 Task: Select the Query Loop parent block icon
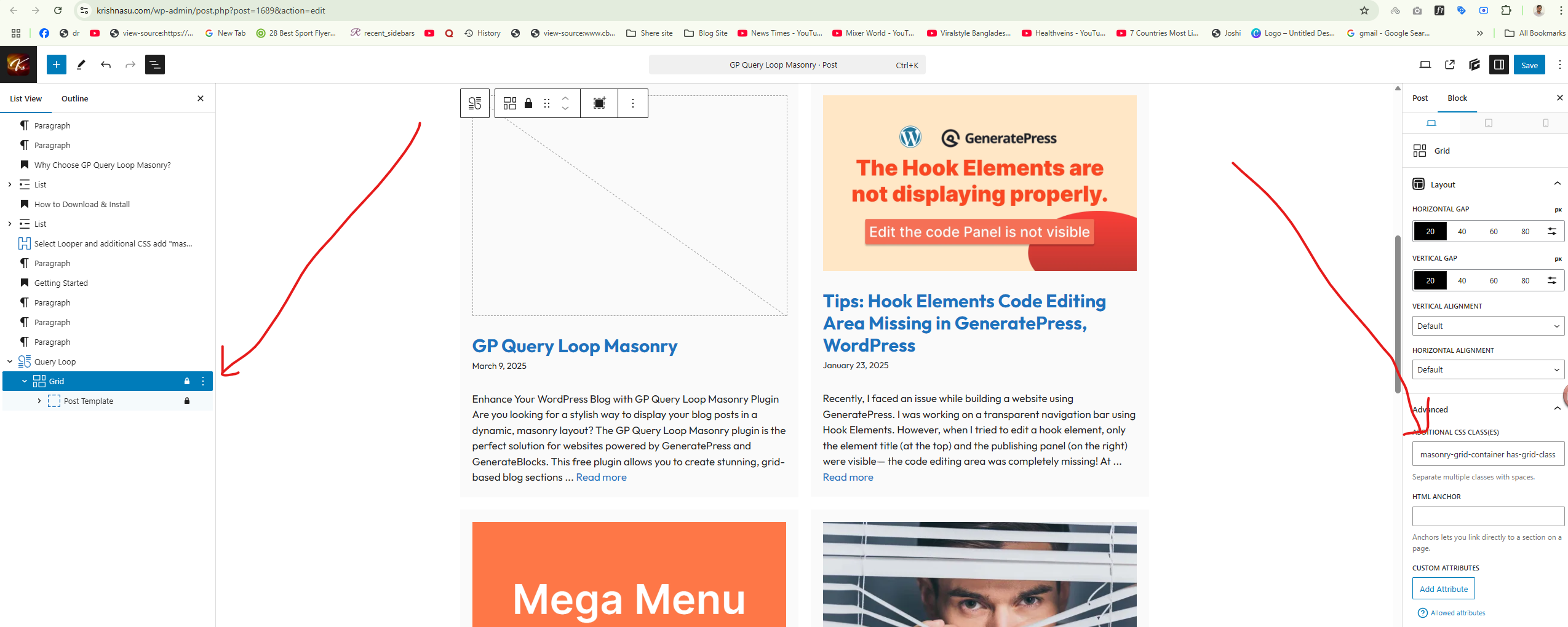point(475,103)
